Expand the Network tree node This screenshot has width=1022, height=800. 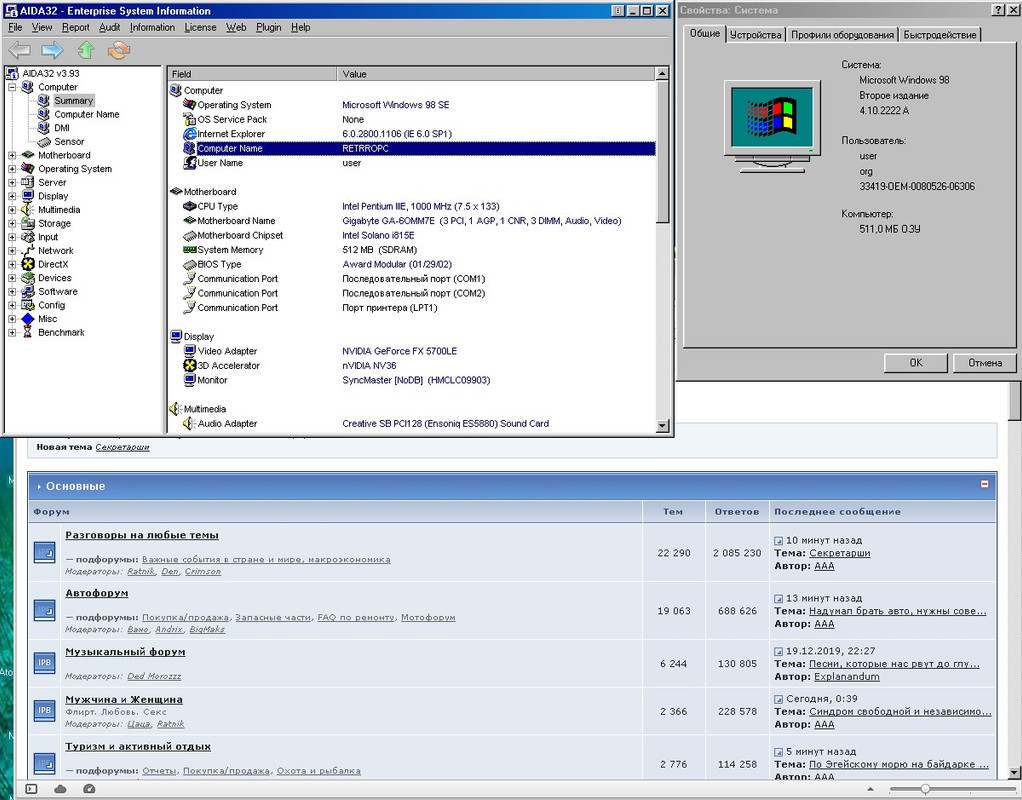pos(12,251)
